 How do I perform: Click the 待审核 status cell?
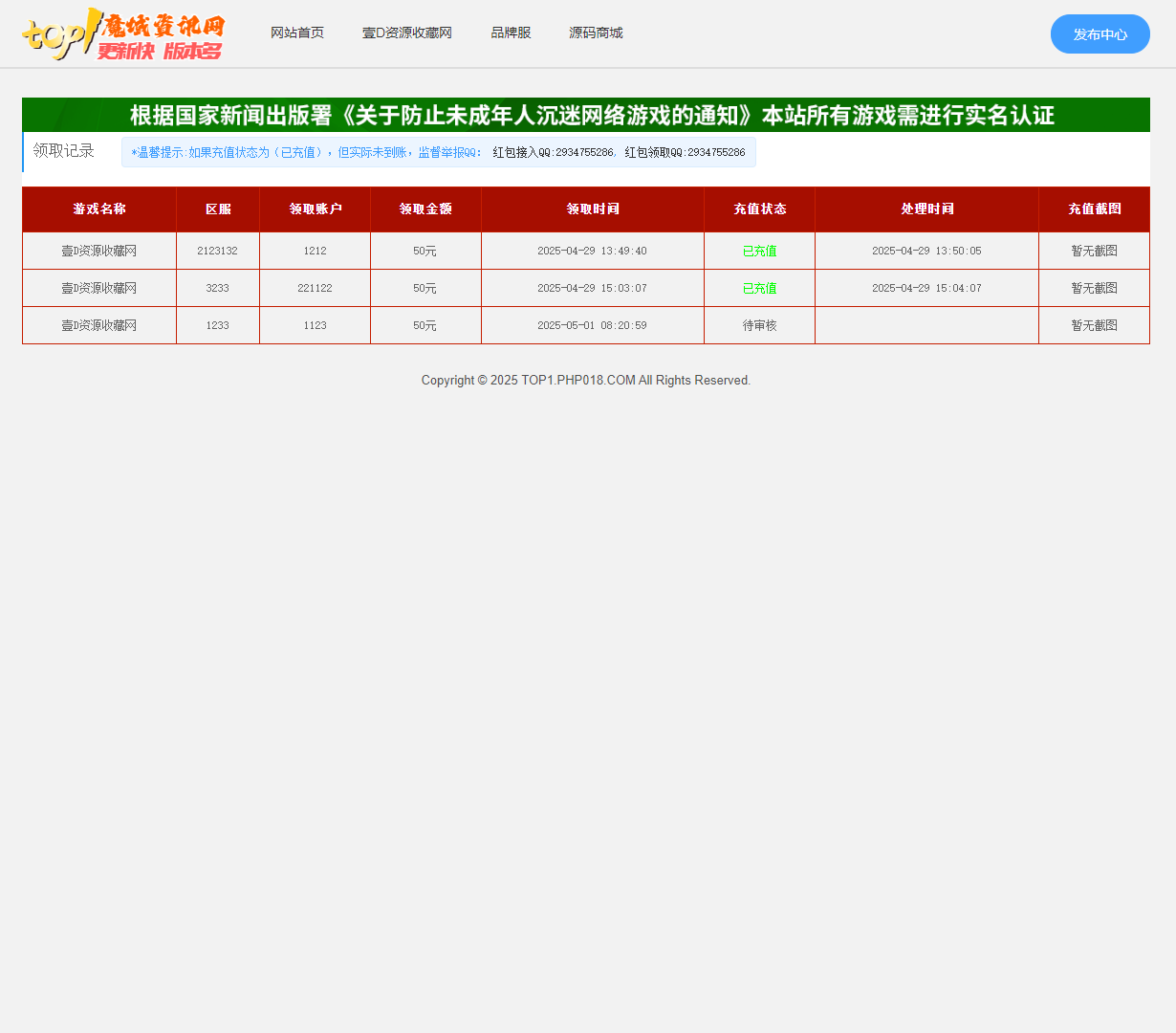tap(760, 325)
